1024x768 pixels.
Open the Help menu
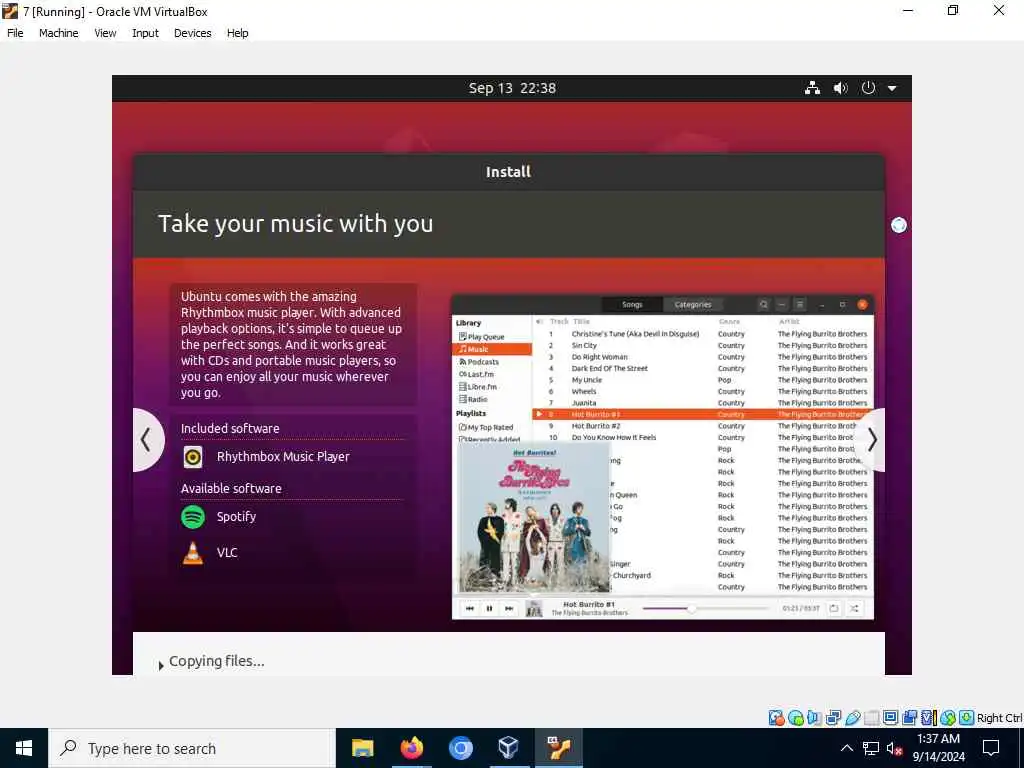coord(237,33)
